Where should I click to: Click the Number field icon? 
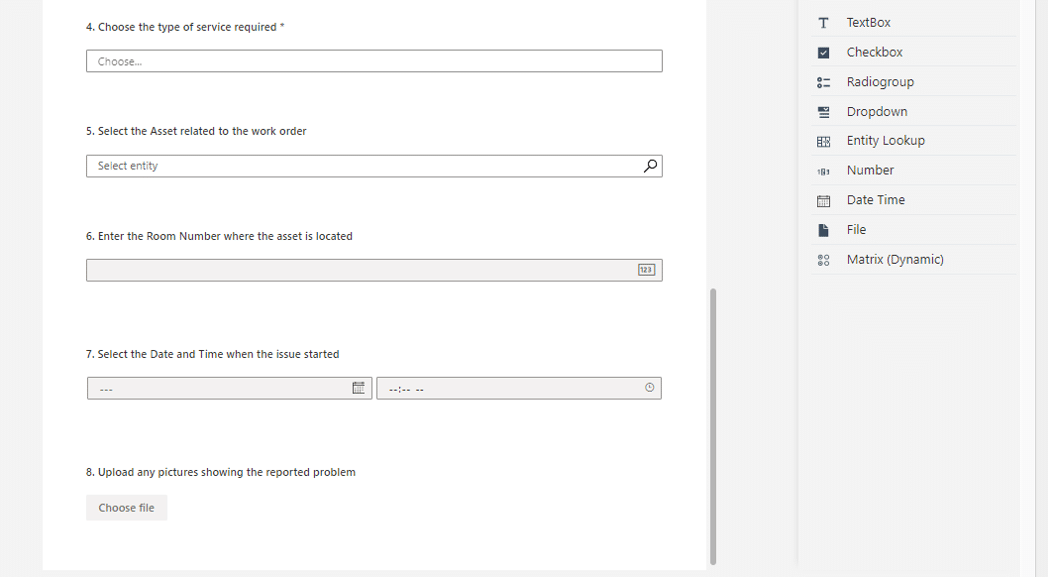pyautogui.click(x=823, y=170)
